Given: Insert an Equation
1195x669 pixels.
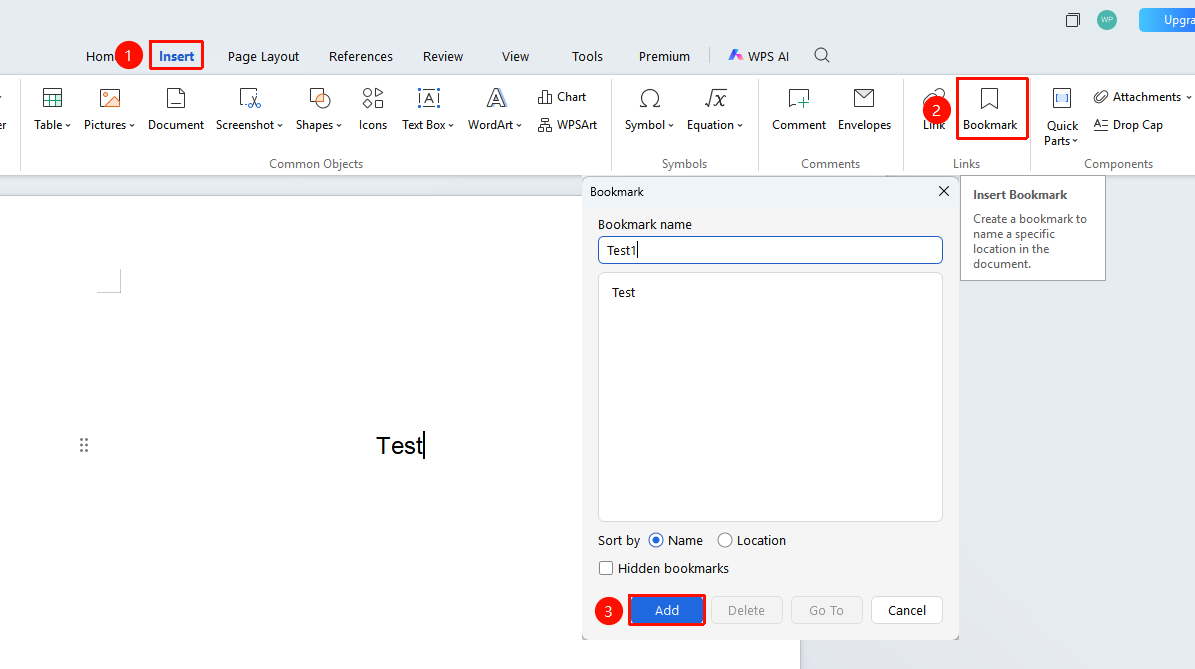Looking at the screenshot, I should (x=714, y=109).
